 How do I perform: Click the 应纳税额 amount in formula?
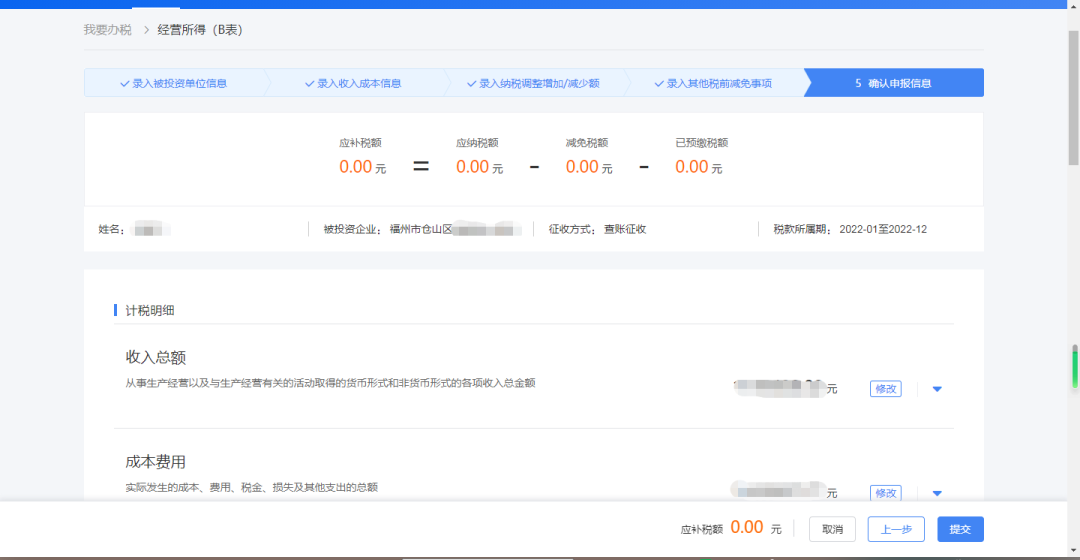(473, 167)
